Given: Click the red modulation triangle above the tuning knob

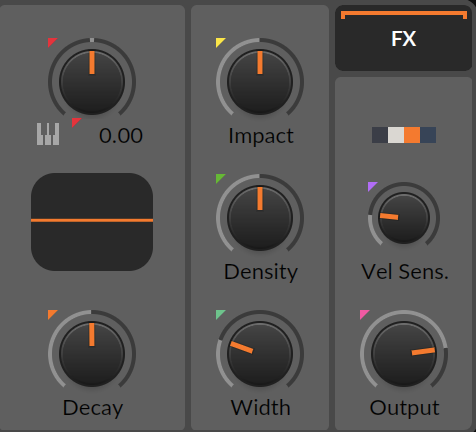Looking at the screenshot, I should (x=52, y=42).
